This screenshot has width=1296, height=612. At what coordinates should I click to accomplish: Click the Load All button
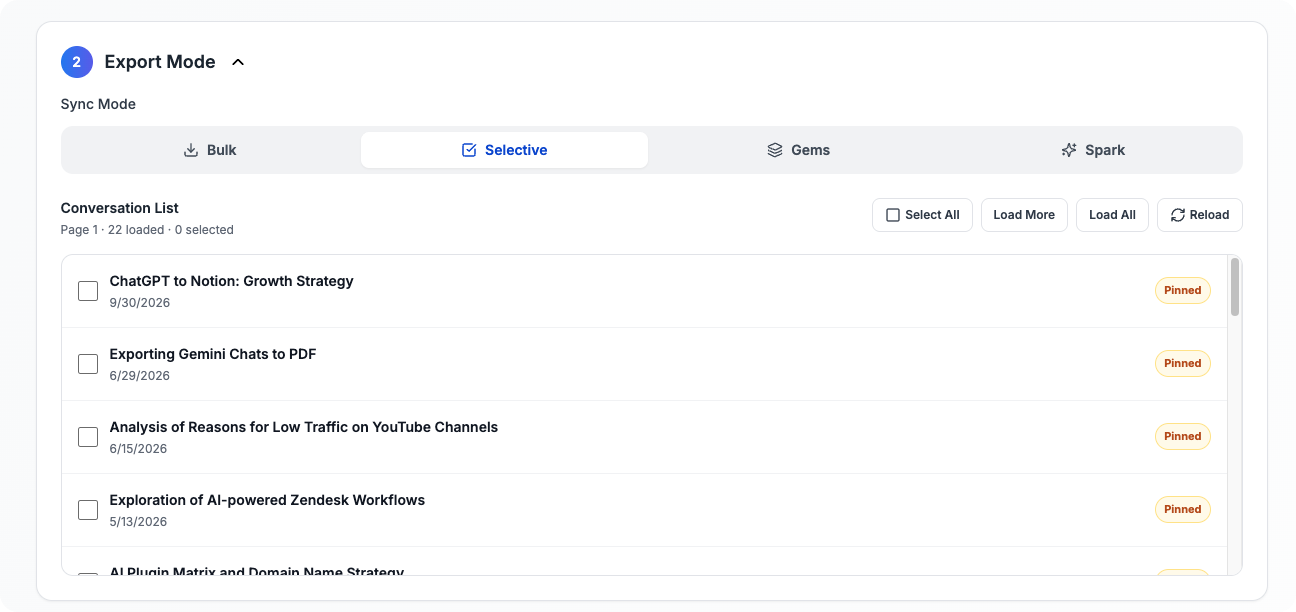tap(1112, 215)
